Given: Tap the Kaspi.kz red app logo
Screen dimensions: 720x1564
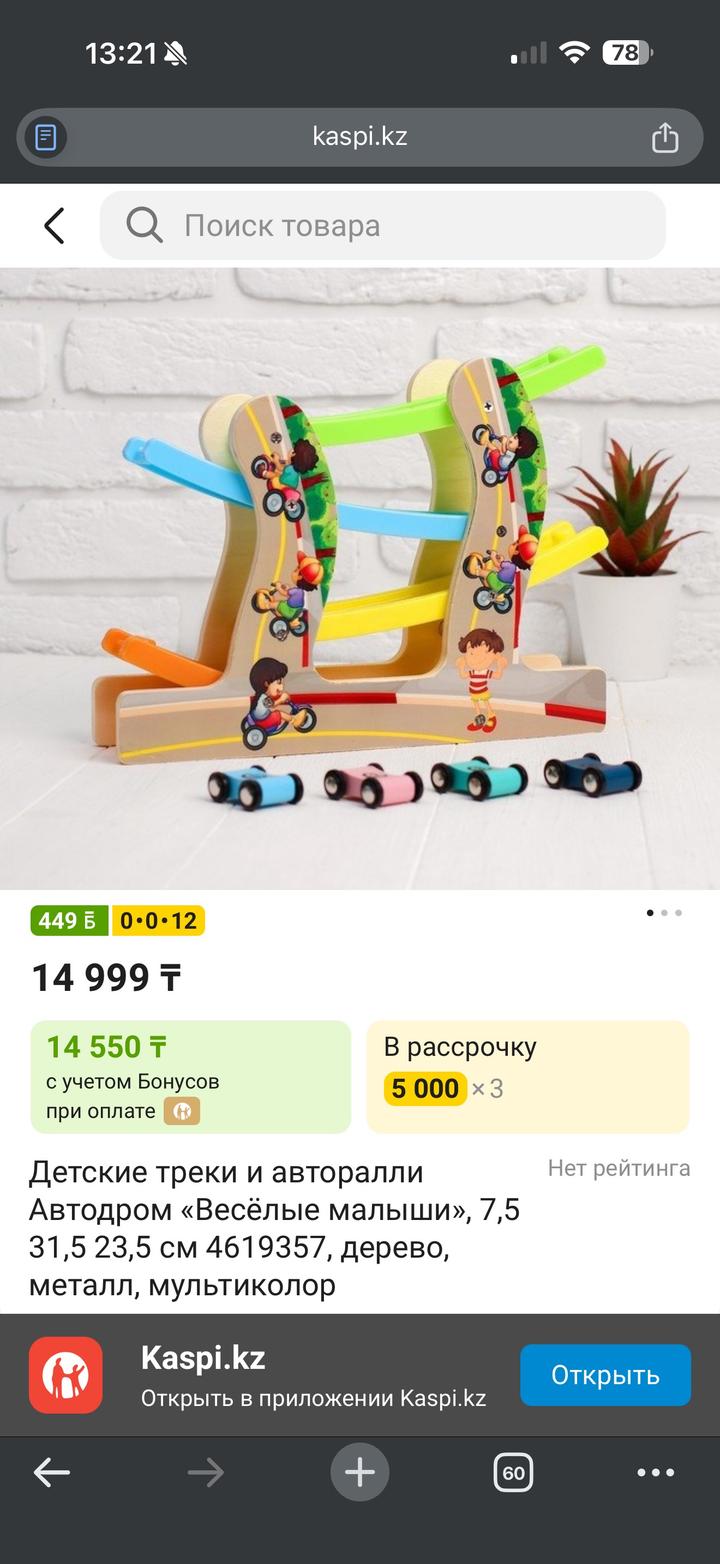Looking at the screenshot, I should [x=66, y=1375].
